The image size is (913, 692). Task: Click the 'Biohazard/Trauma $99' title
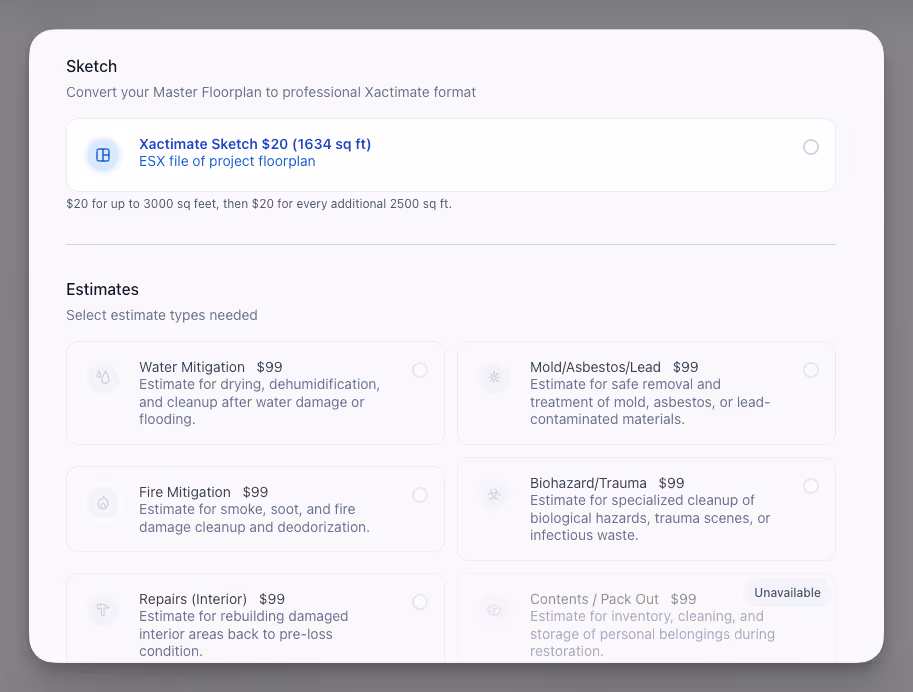(607, 483)
